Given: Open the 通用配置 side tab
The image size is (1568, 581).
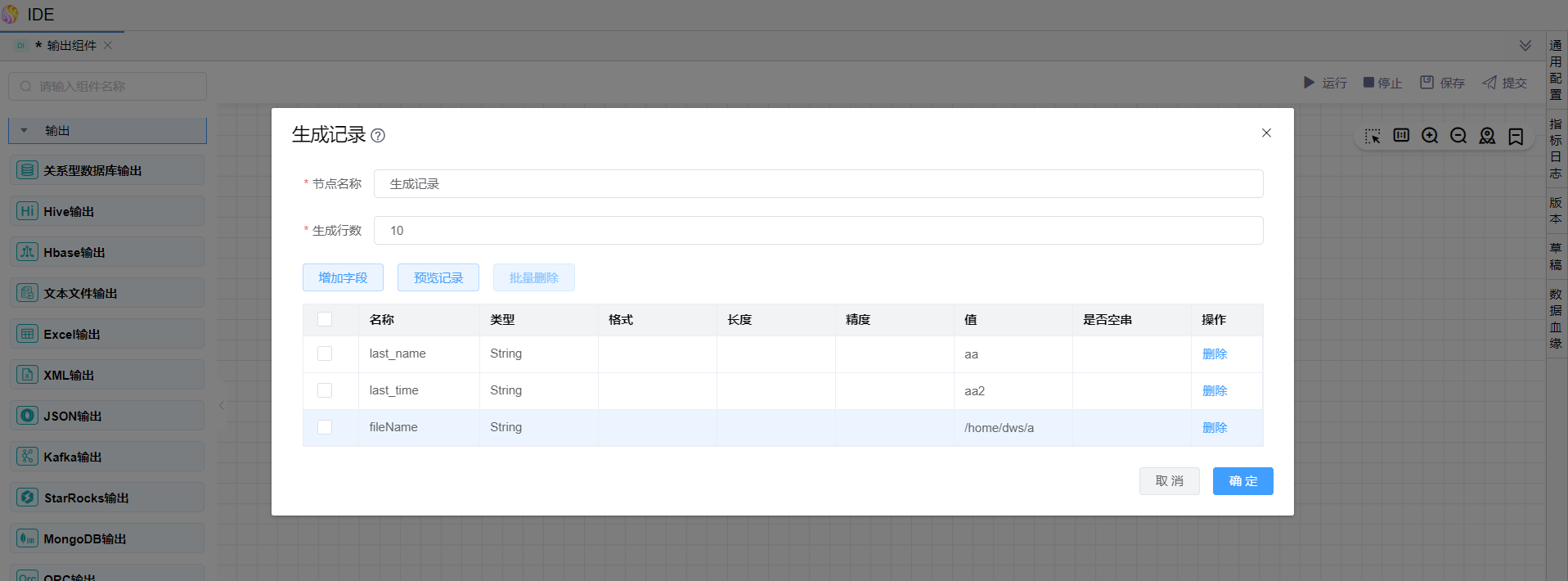Looking at the screenshot, I should [1556, 70].
